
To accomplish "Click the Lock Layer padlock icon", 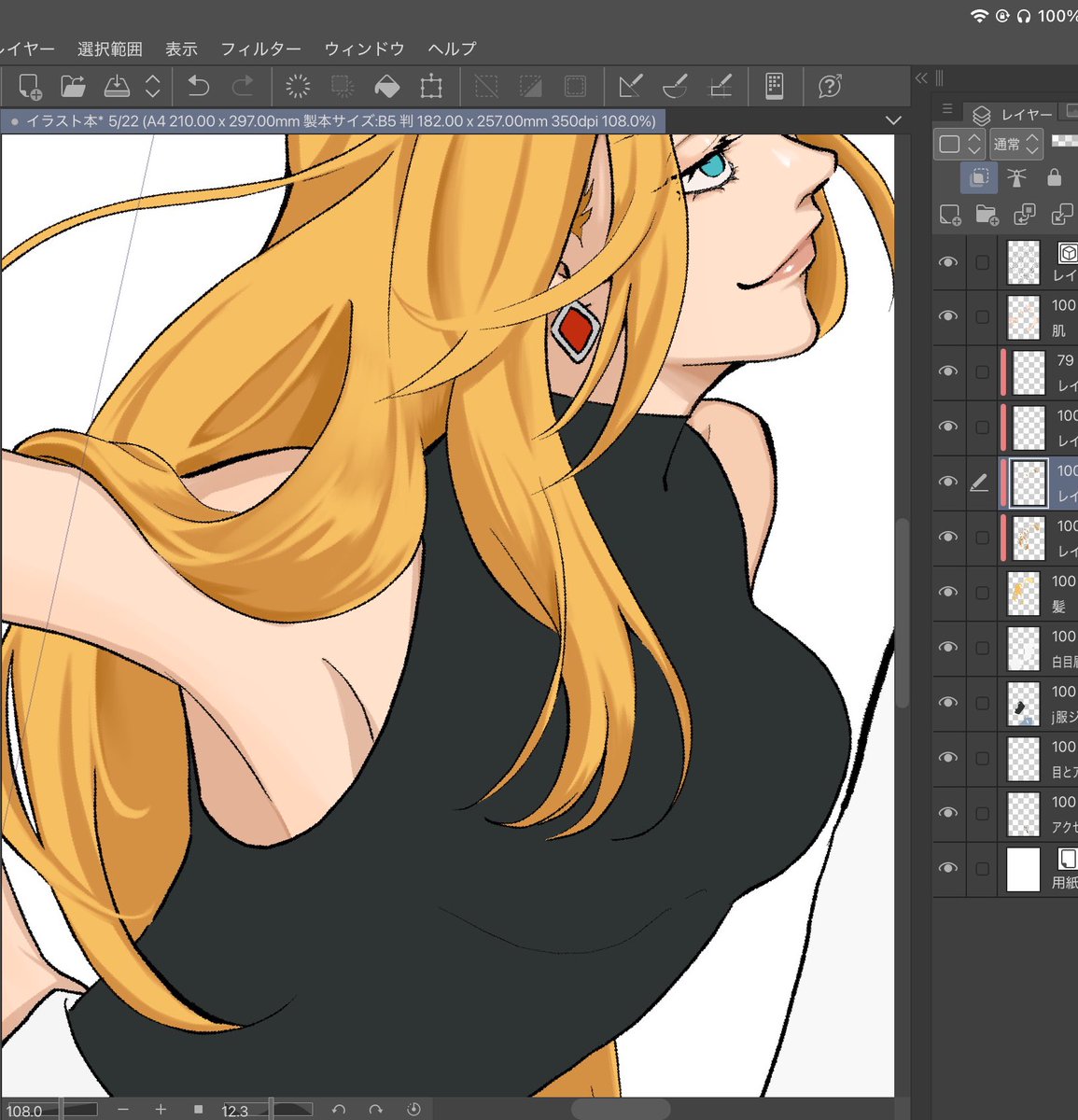I will 1054,177.
